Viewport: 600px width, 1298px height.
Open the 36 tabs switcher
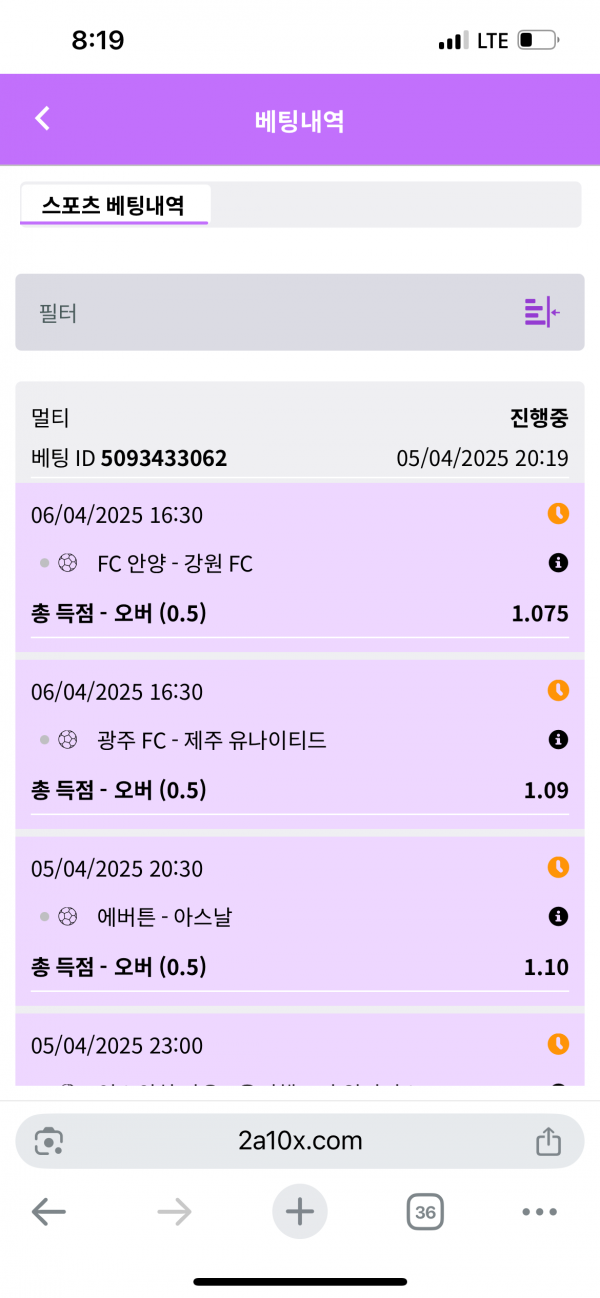(425, 1213)
